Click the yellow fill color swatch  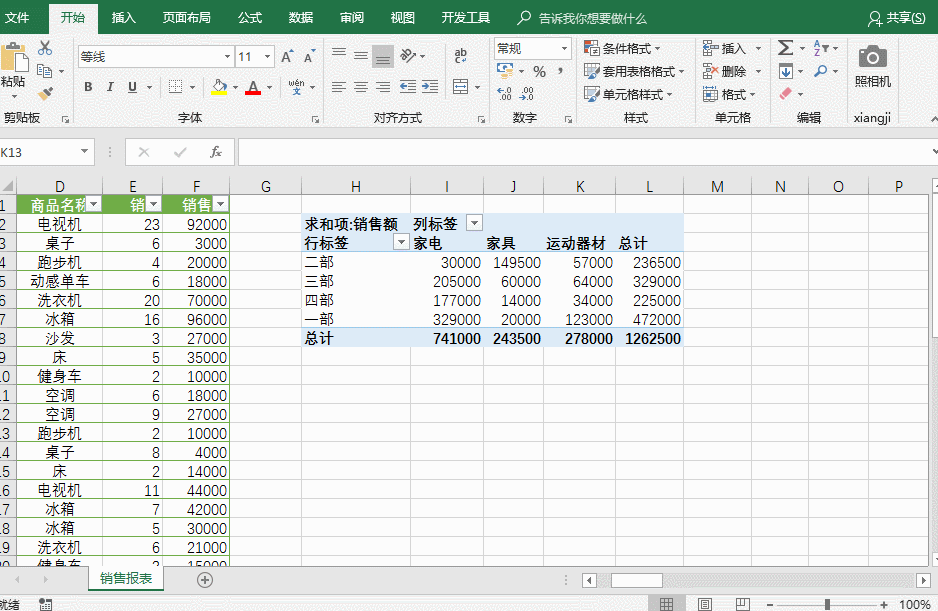(219, 87)
